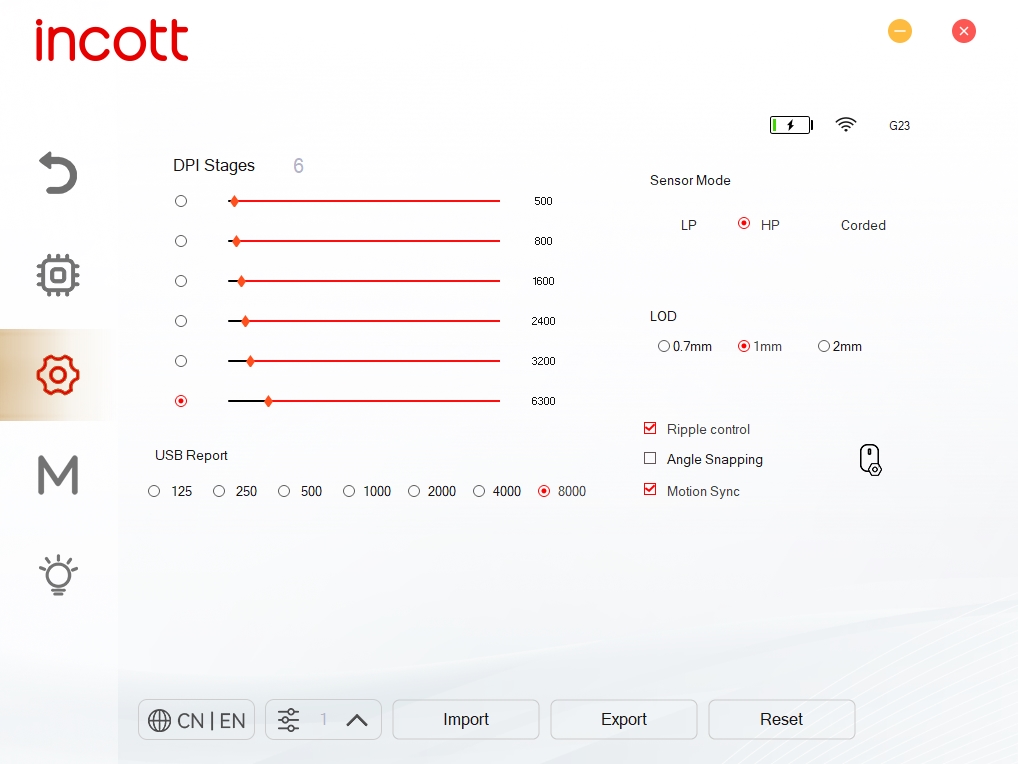Screen dimensions: 1018x764
Task: Click the CN | EN language switcher
Action: 196,719
